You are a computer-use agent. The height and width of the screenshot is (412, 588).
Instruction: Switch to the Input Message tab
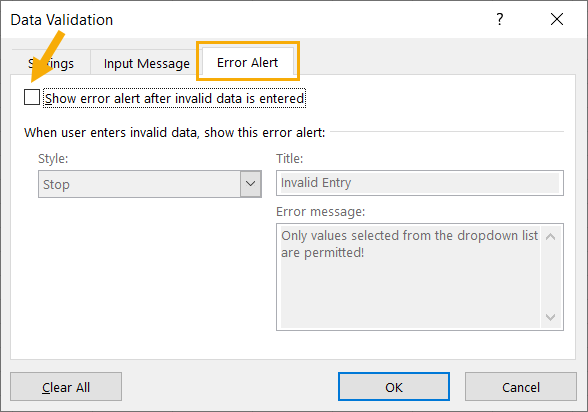pyautogui.click(x=147, y=63)
